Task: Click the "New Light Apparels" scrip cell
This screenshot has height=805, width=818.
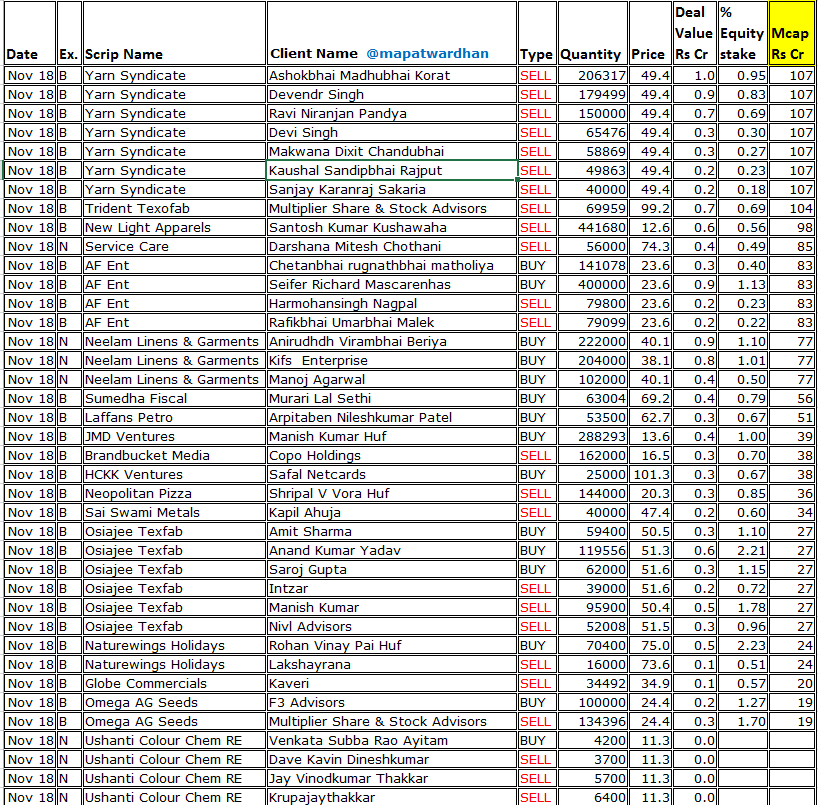Action: tap(174, 227)
